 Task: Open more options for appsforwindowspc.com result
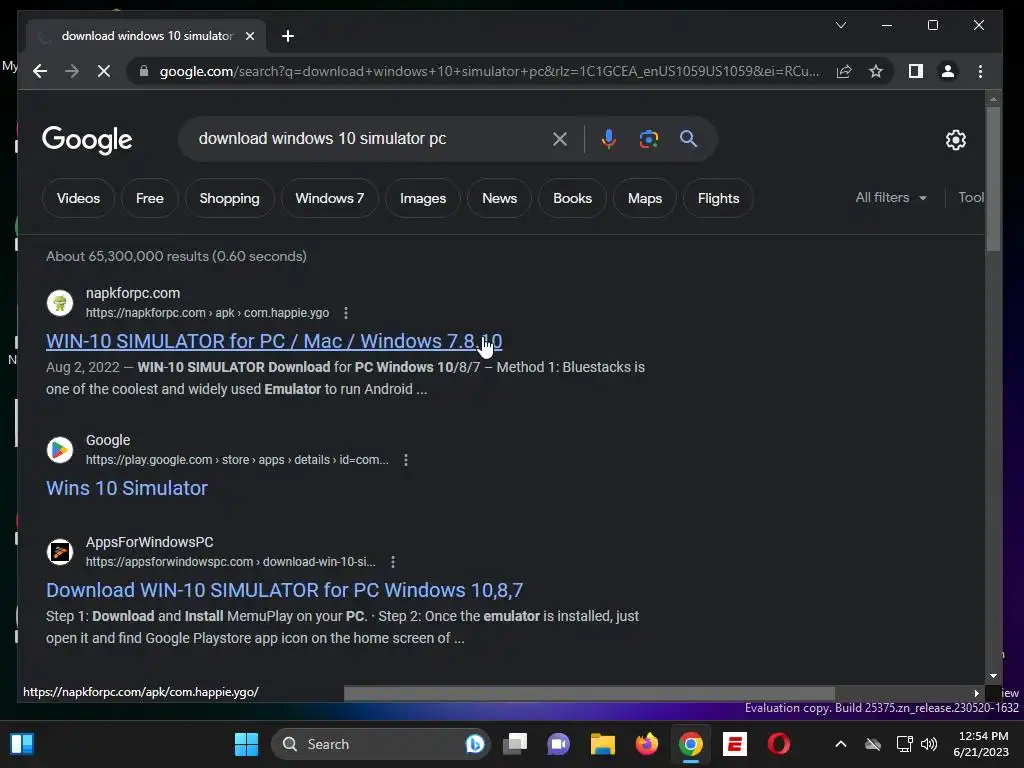(x=392, y=562)
